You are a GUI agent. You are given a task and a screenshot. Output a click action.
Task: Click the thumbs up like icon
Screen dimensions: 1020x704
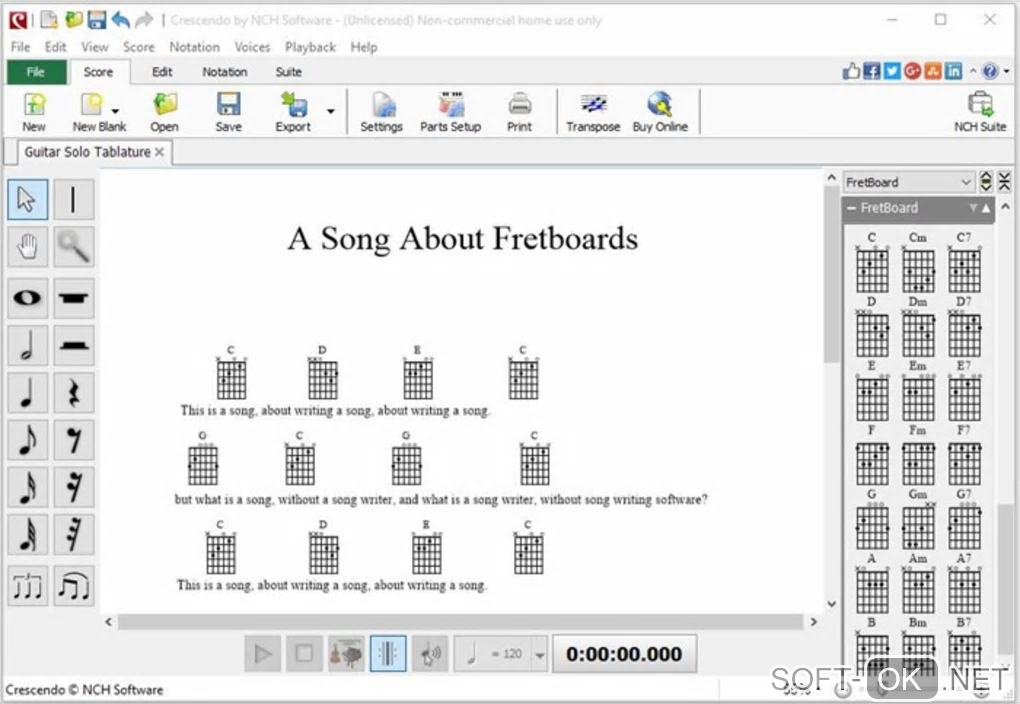point(851,72)
